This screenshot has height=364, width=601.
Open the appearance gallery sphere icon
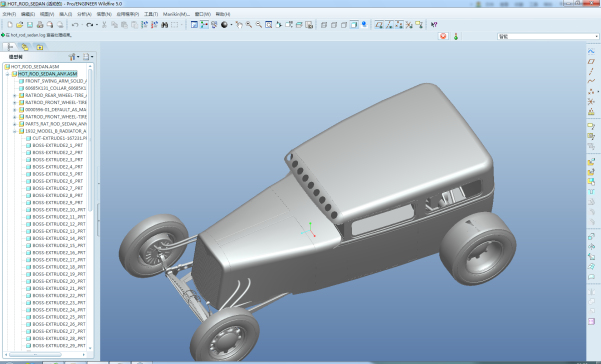224,25
